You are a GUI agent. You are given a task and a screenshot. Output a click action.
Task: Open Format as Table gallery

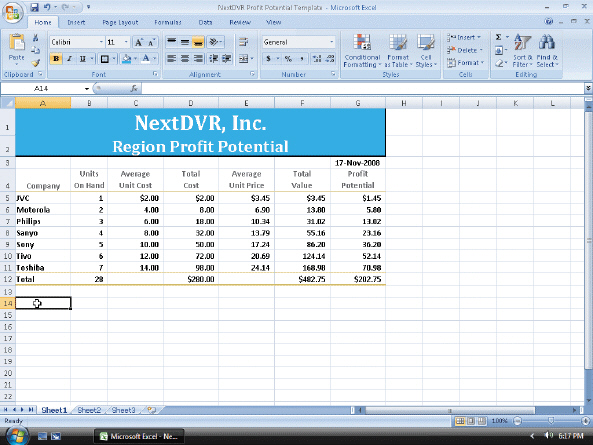click(398, 51)
